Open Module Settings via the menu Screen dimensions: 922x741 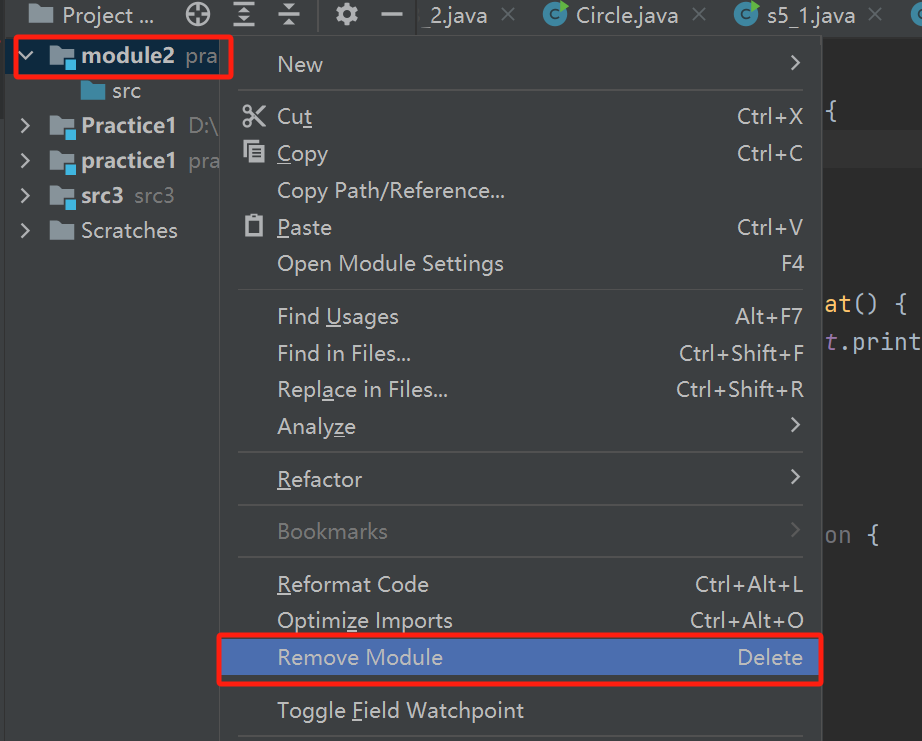(390, 263)
